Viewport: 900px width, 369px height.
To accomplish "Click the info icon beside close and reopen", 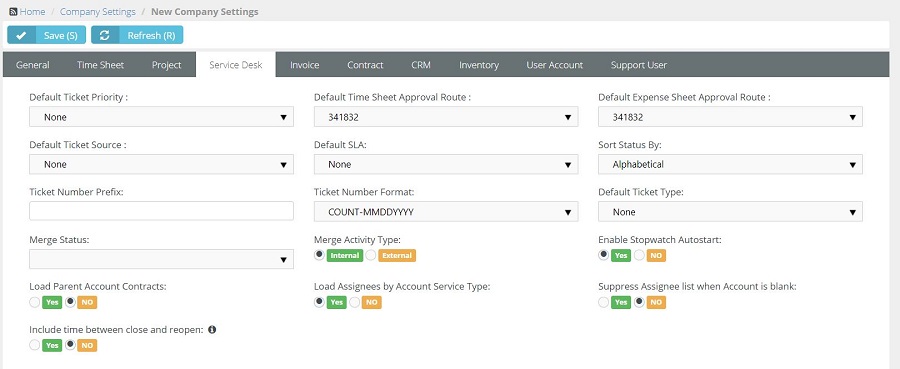I will 212,330.
